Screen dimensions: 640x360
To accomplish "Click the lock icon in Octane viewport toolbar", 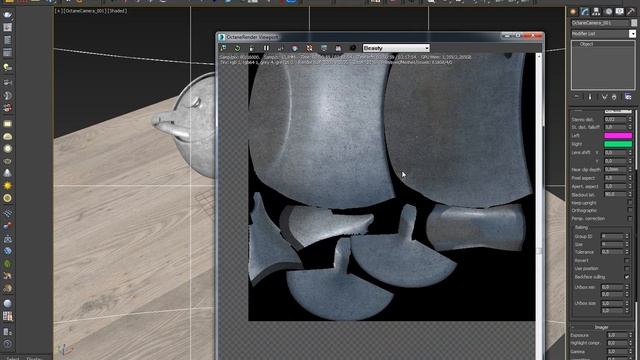I will pos(251,48).
